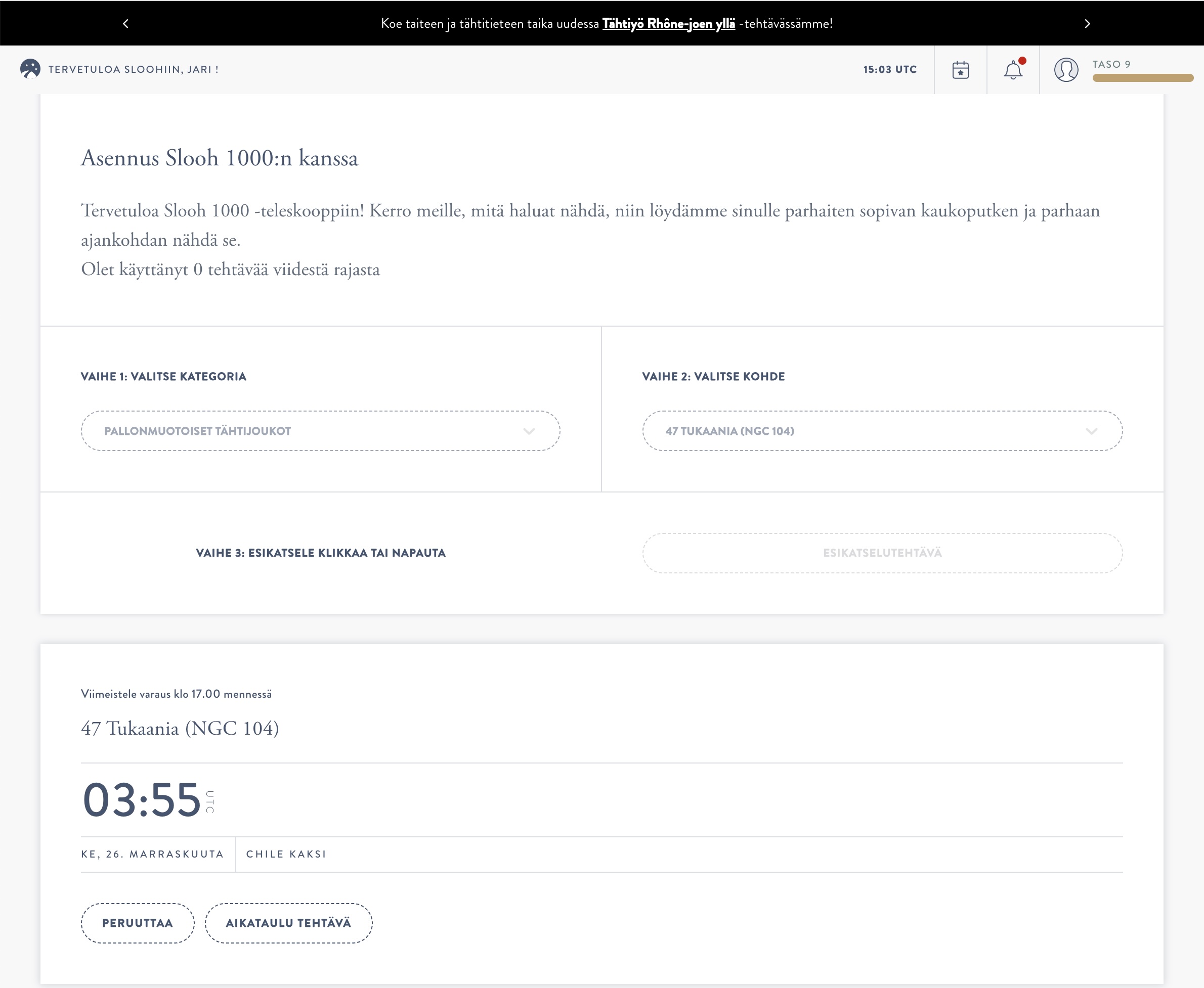Click the Esikatselutehtävä button
1204x988 pixels.
point(882,553)
